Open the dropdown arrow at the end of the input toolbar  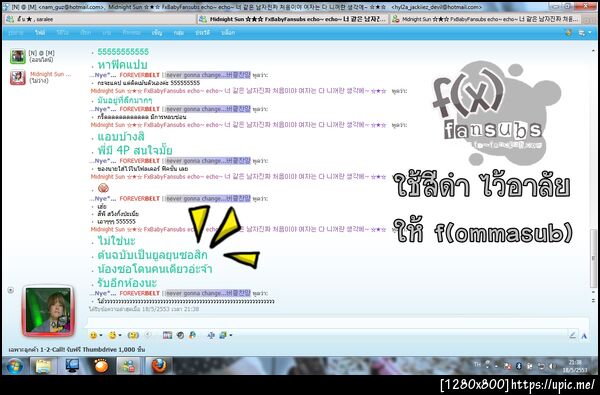[230, 336]
